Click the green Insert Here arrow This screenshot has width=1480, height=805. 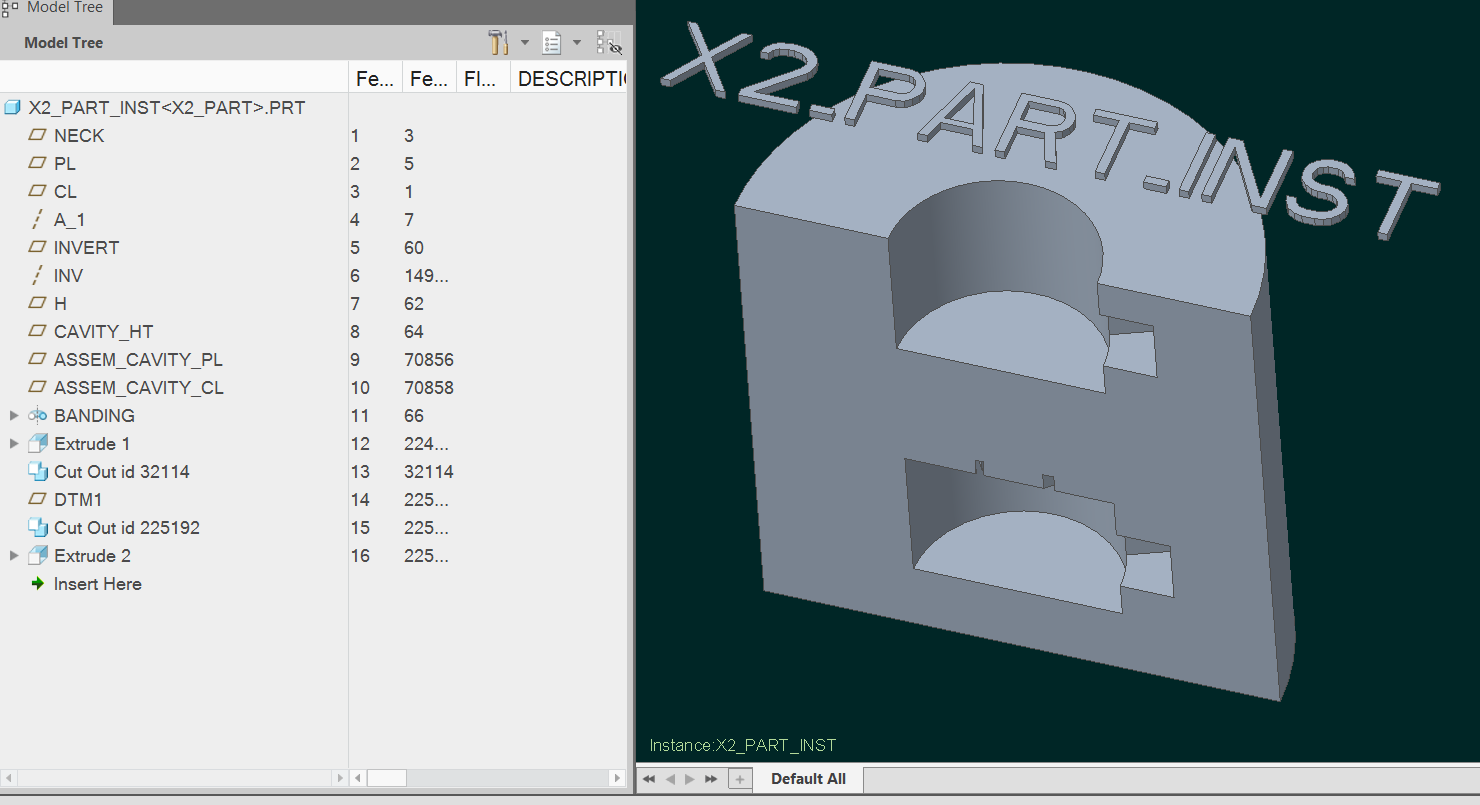coord(39,583)
